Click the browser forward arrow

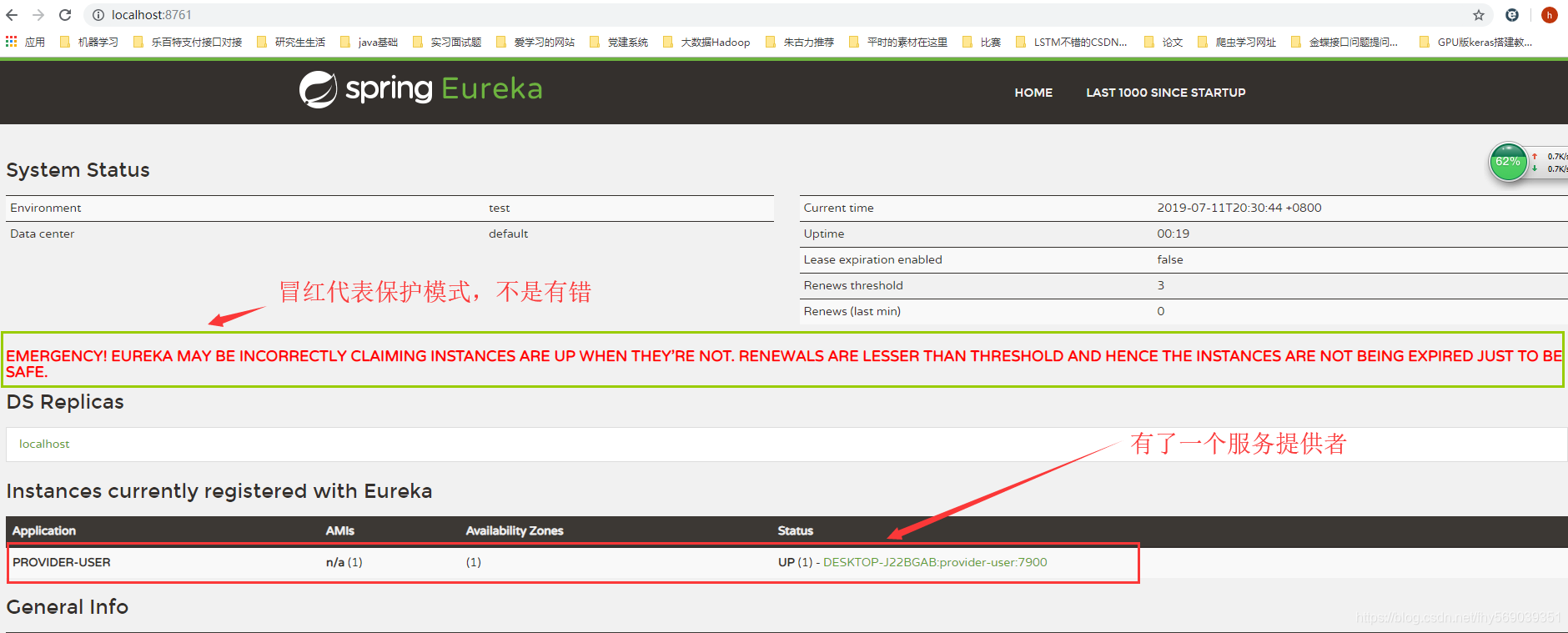38,15
